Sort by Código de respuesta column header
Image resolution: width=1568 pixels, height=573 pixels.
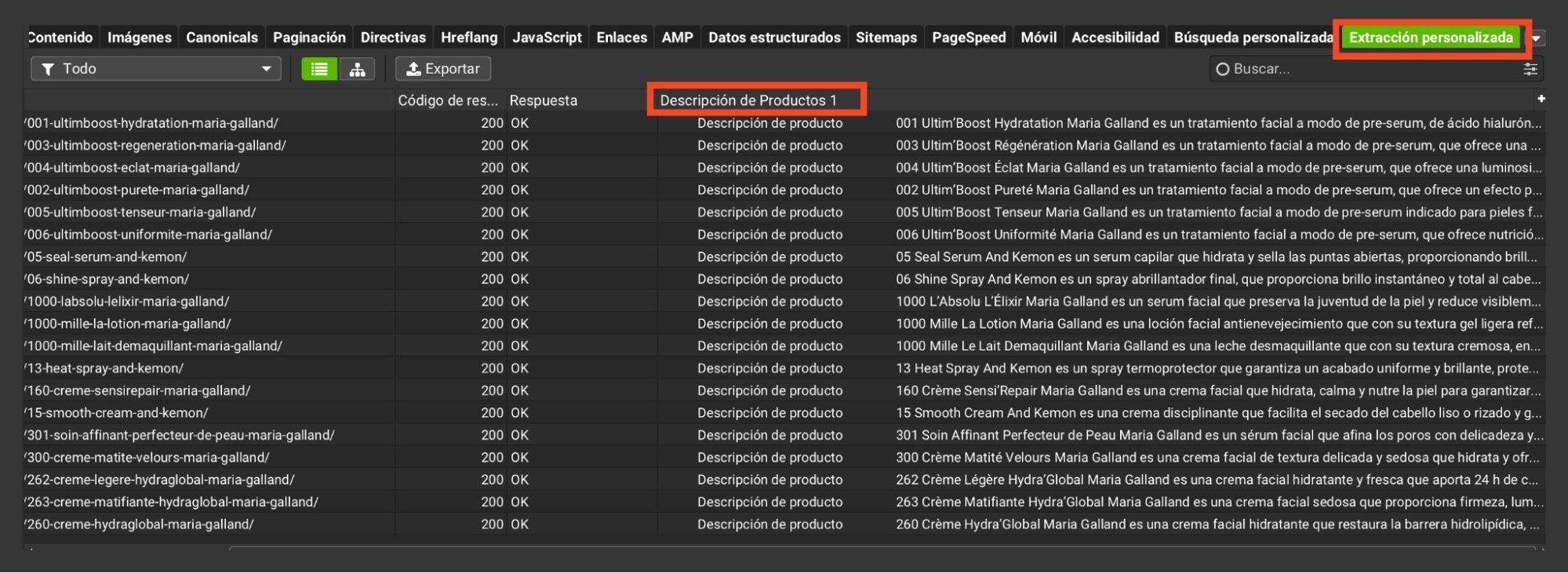(x=448, y=100)
